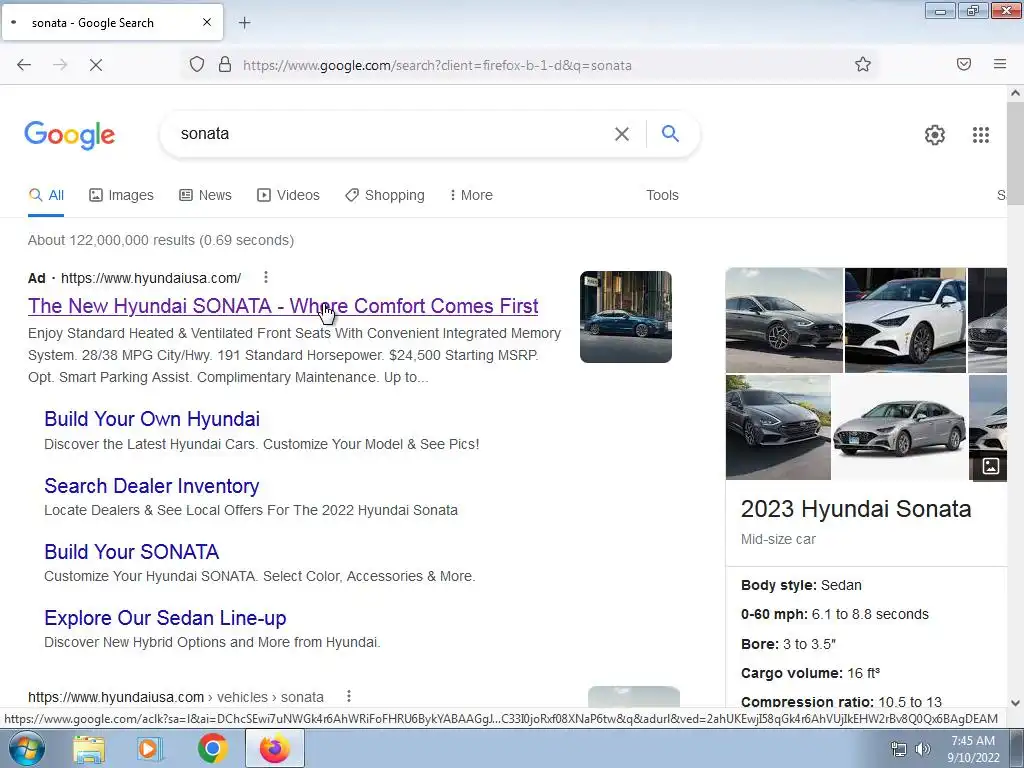Viewport: 1024px width, 768px height.
Task: Open a new tab with the plus button
Action: [244, 23]
